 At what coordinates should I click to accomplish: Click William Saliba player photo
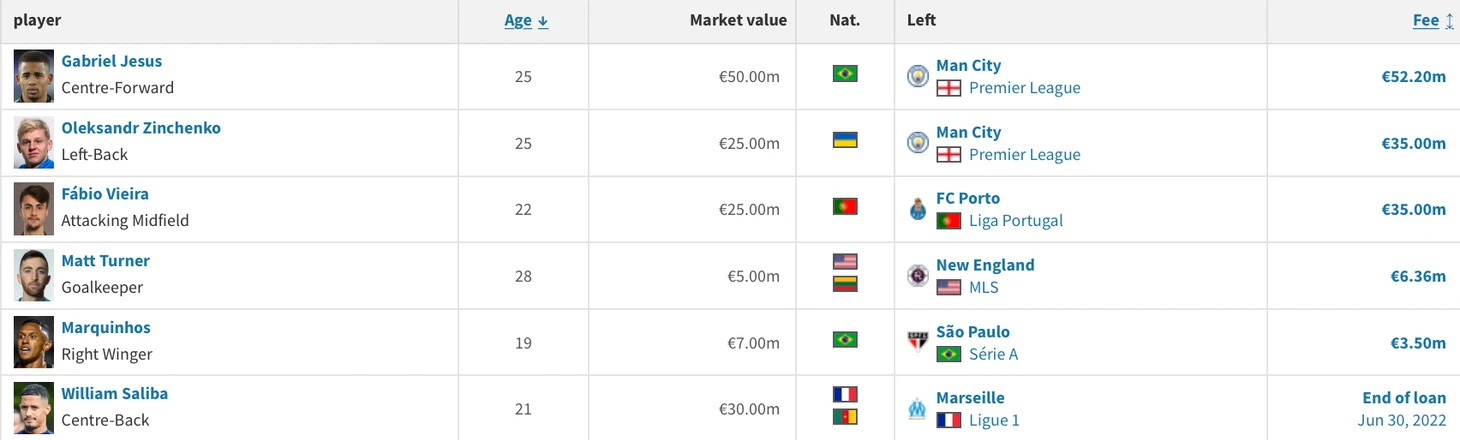pos(33,408)
